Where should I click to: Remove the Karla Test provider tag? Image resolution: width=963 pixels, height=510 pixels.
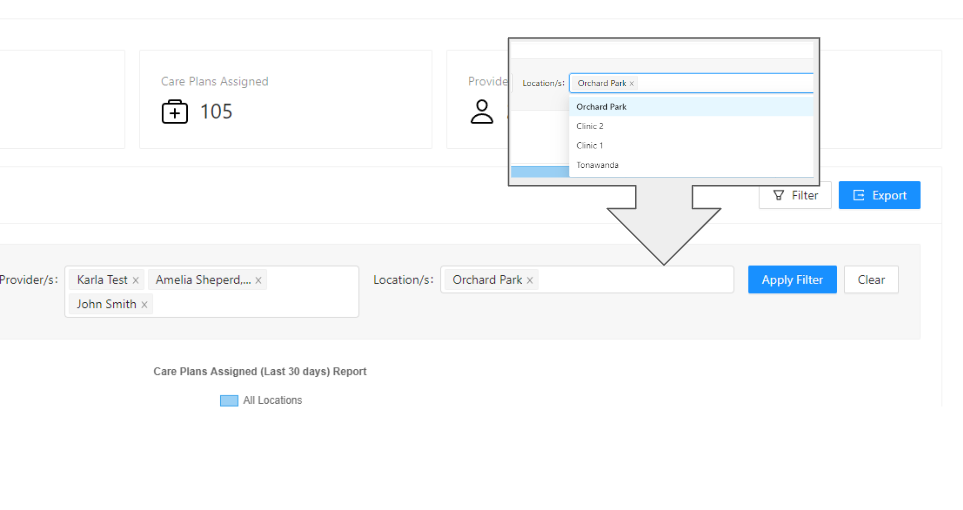(136, 281)
